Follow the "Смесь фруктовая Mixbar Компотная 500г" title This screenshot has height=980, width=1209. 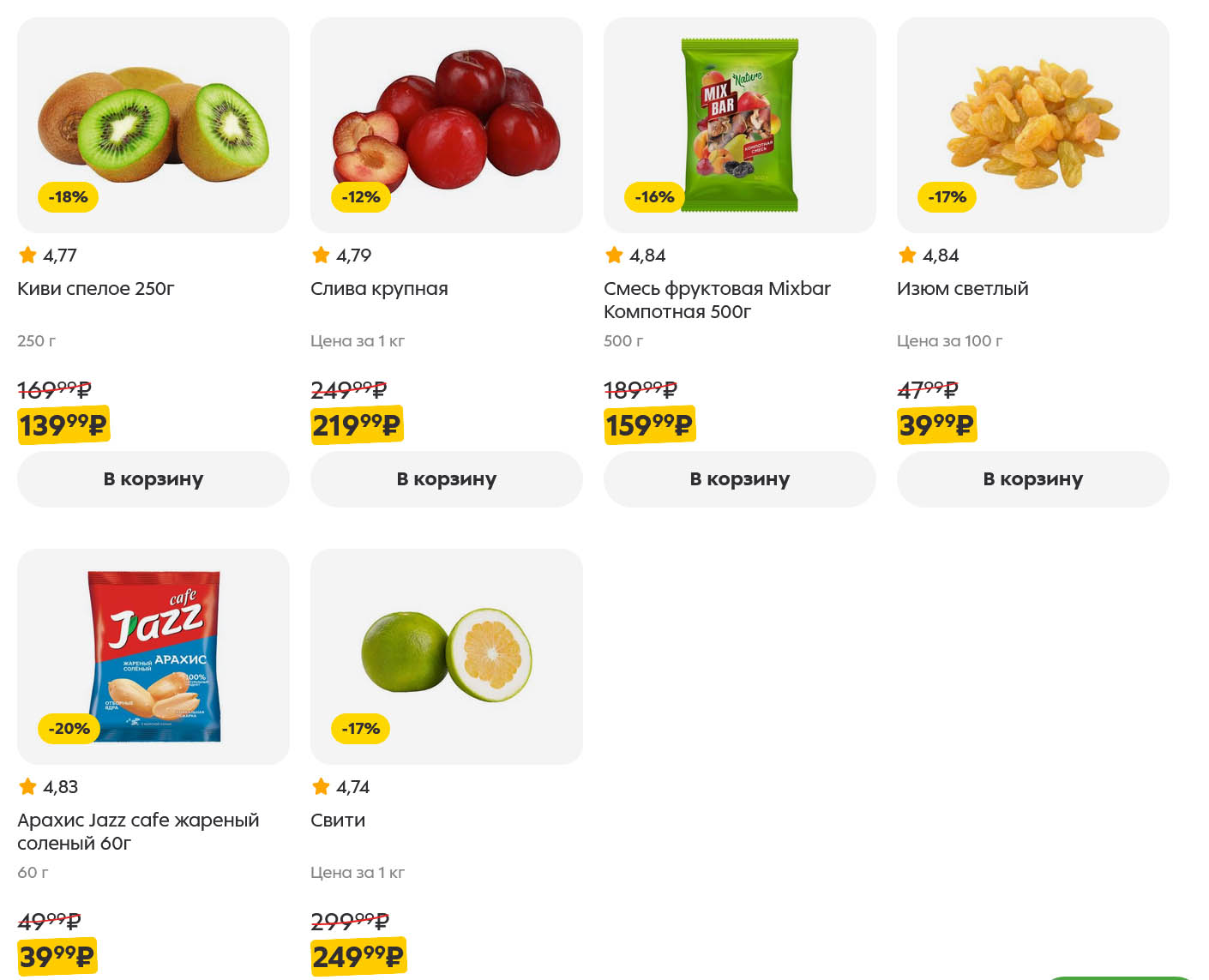click(x=717, y=300)
